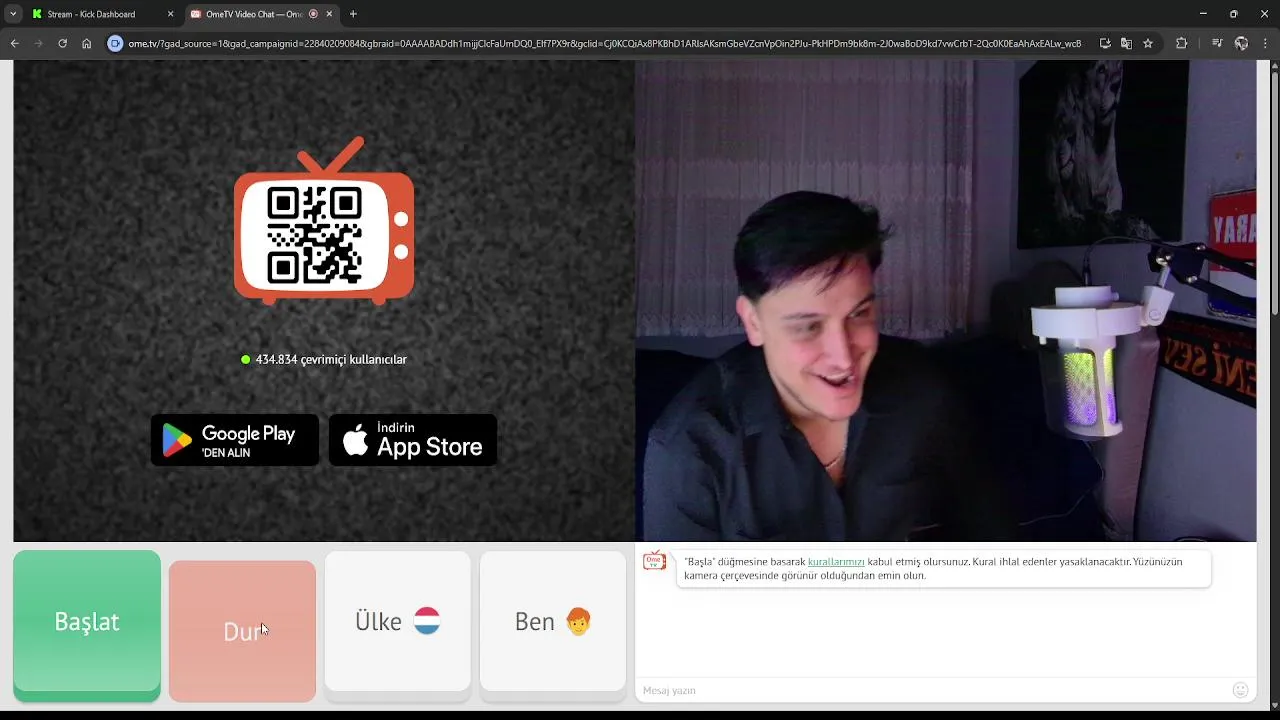Click the ome.tv address bar URL
Viewport: 1280px width, 720px height.
point(604,44)
